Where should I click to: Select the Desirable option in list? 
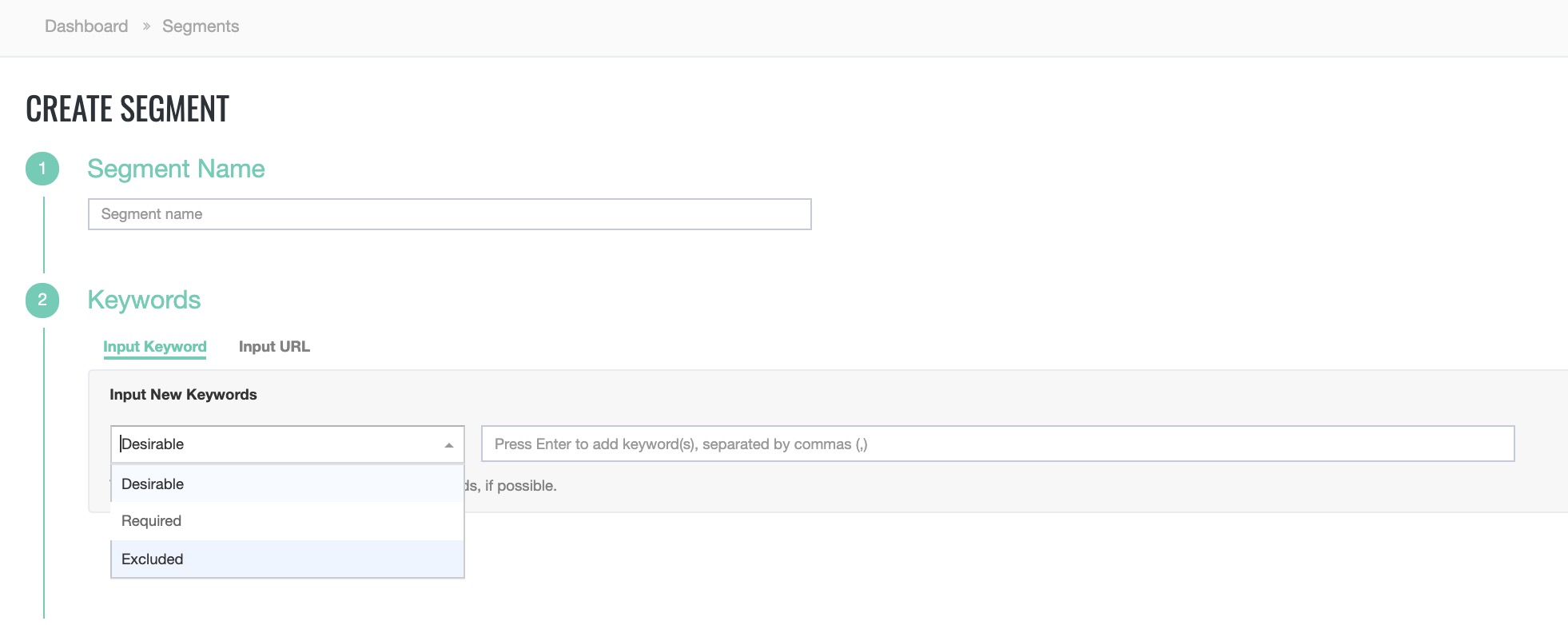[x=153, y=484]
